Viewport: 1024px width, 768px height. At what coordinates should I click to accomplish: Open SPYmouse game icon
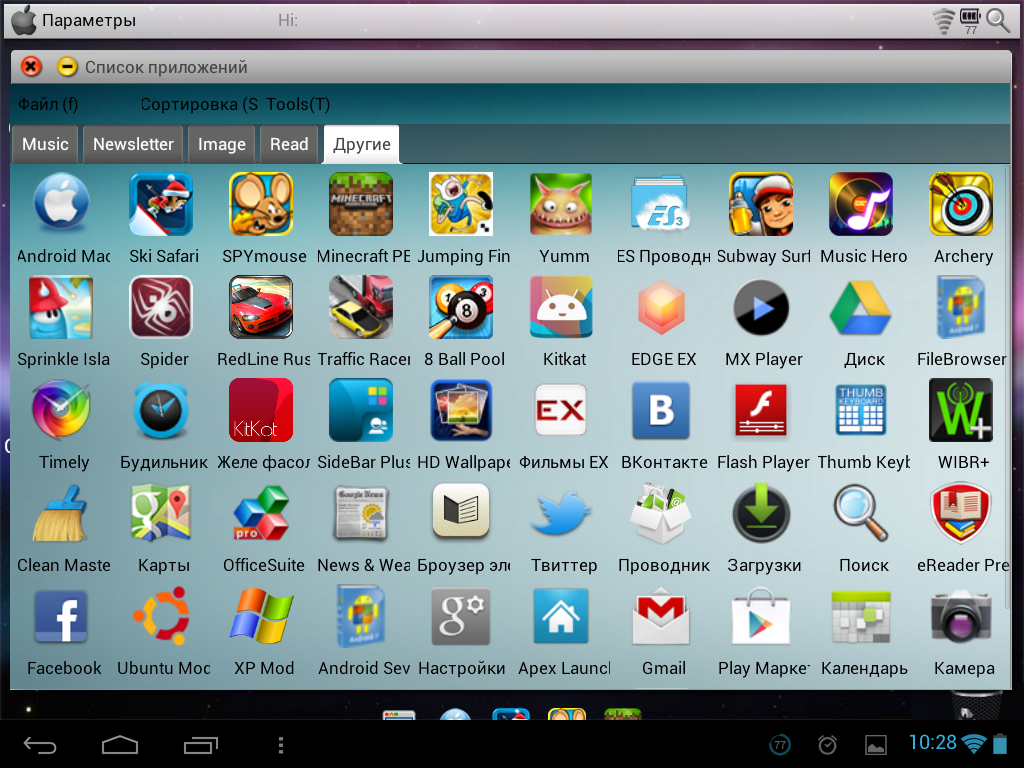click(x=261, y=203)
